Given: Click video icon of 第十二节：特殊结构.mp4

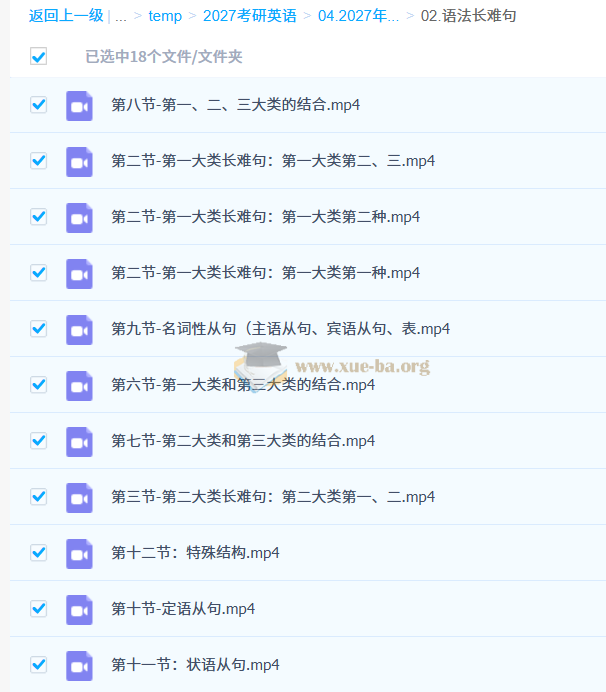Looking at the screenshot, I should pyautogui.click(x=79, y=553).
